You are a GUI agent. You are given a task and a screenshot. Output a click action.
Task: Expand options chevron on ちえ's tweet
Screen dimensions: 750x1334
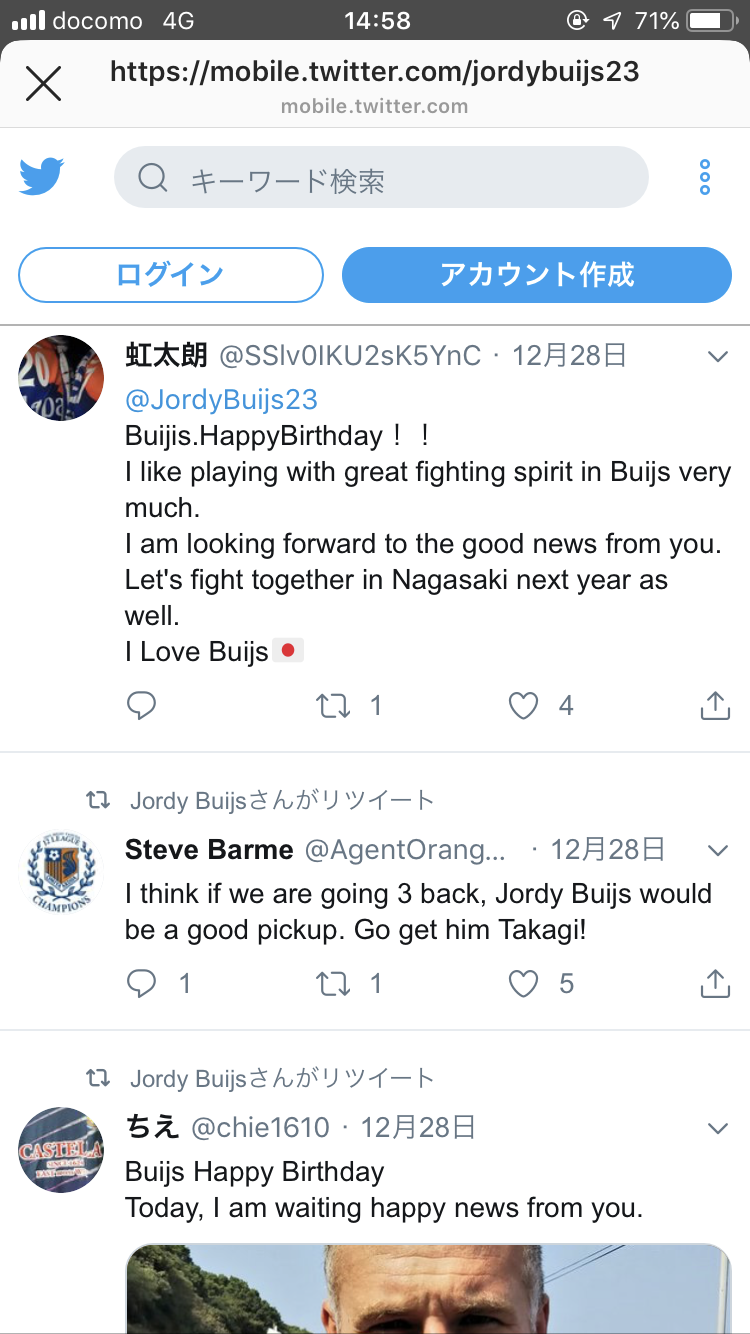coord(717,1129)
